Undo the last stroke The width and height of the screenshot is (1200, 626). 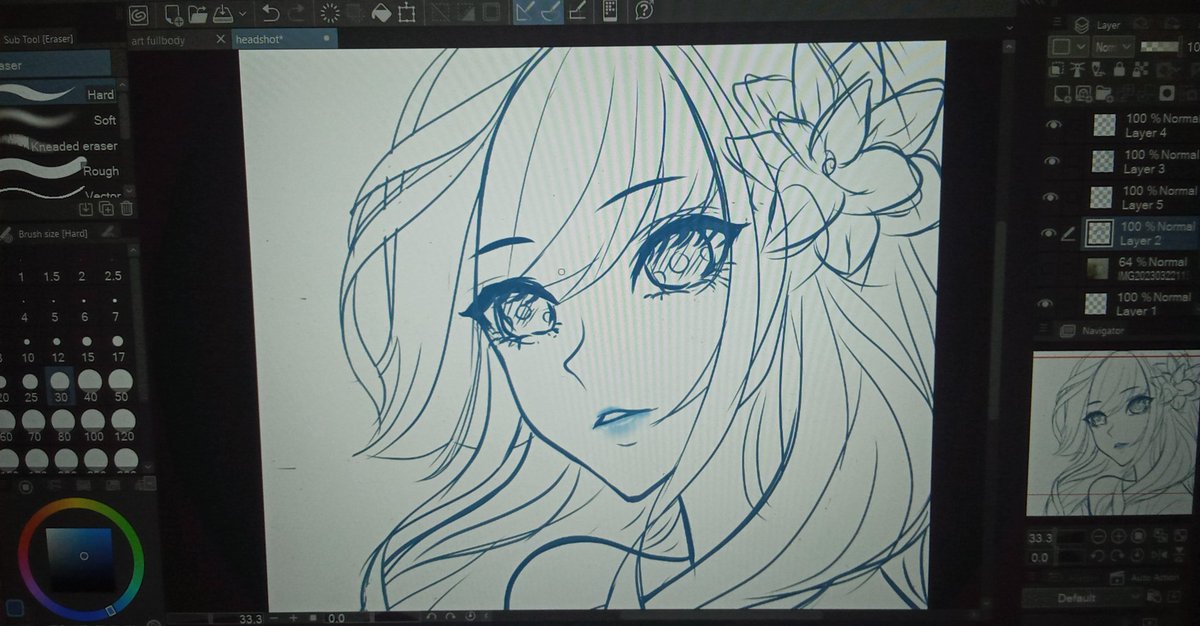(x=270, y=13)
